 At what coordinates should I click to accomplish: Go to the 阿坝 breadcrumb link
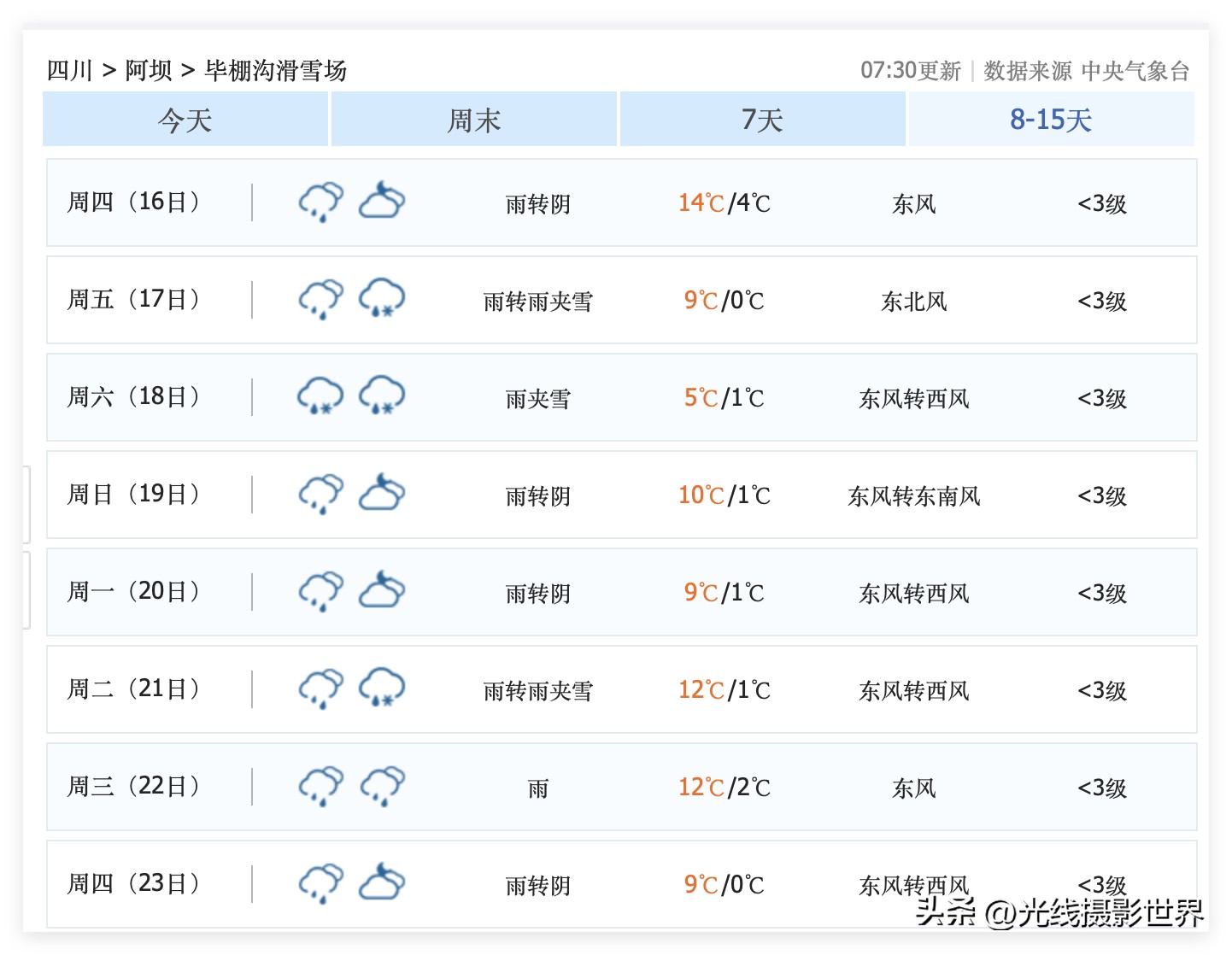pyautogui.click(x=149, y=70)
